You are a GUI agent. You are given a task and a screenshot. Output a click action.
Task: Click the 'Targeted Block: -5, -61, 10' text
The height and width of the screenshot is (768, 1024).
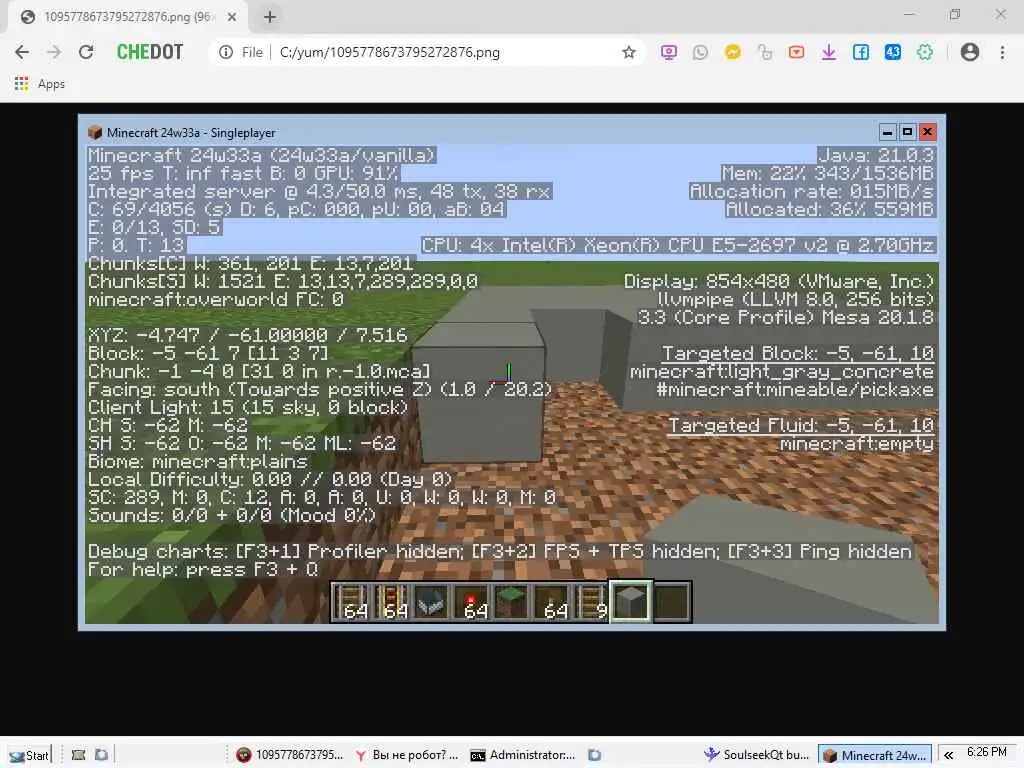point(797,353)
